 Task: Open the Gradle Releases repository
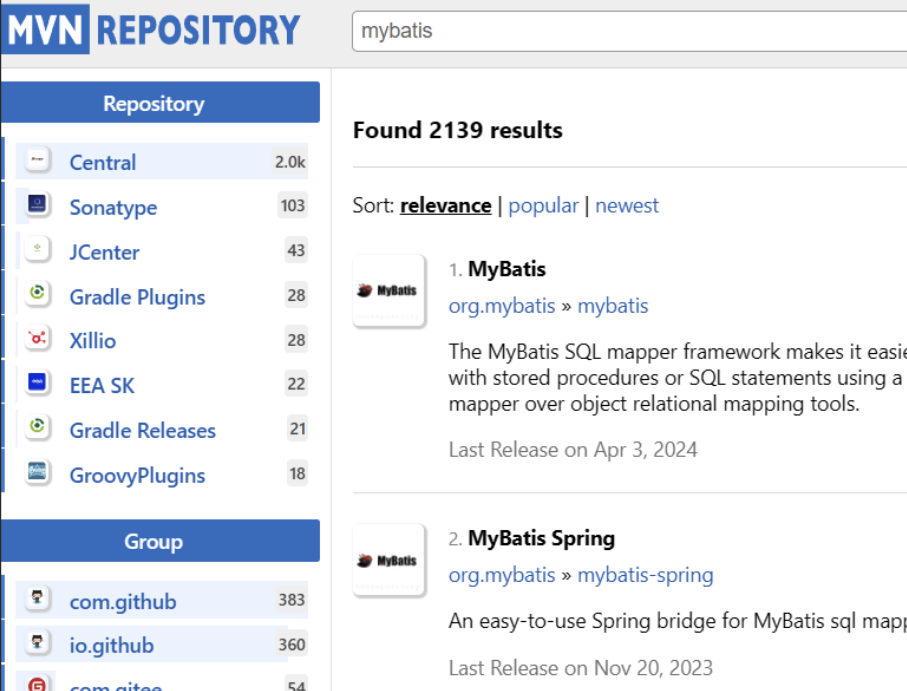[x=143, y=430]
